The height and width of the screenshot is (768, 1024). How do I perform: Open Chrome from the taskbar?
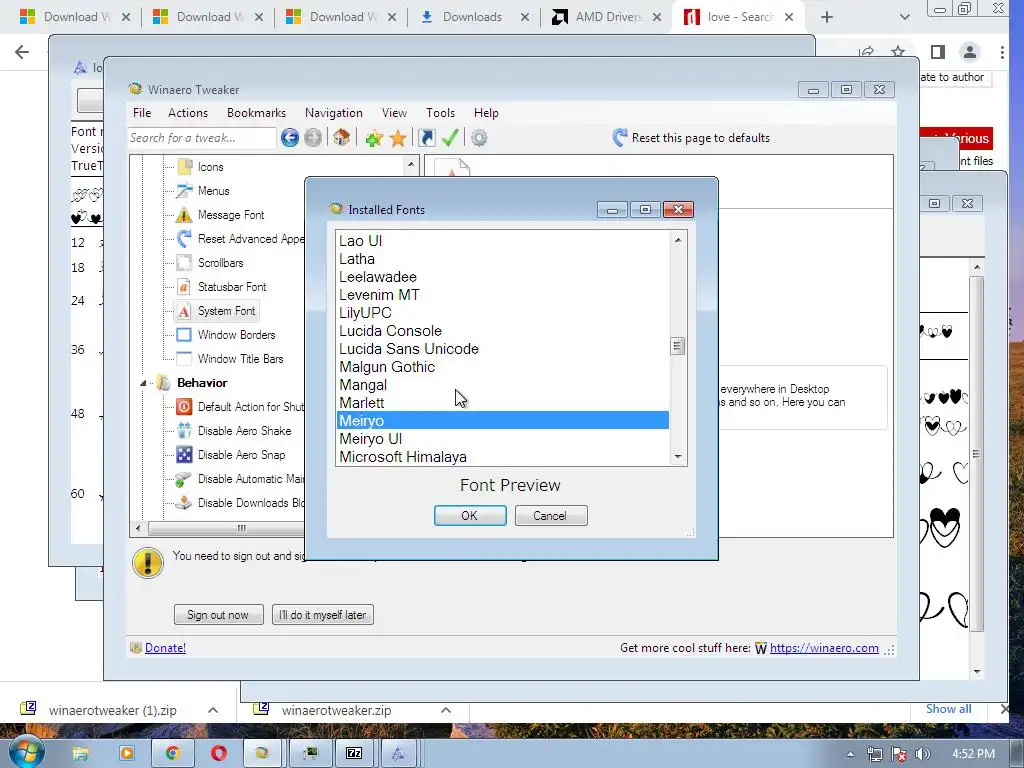coord(172,754)
